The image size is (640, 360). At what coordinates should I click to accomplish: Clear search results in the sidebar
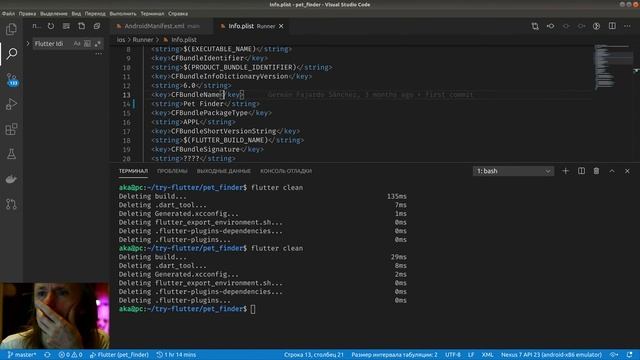(x=66, y=26)
